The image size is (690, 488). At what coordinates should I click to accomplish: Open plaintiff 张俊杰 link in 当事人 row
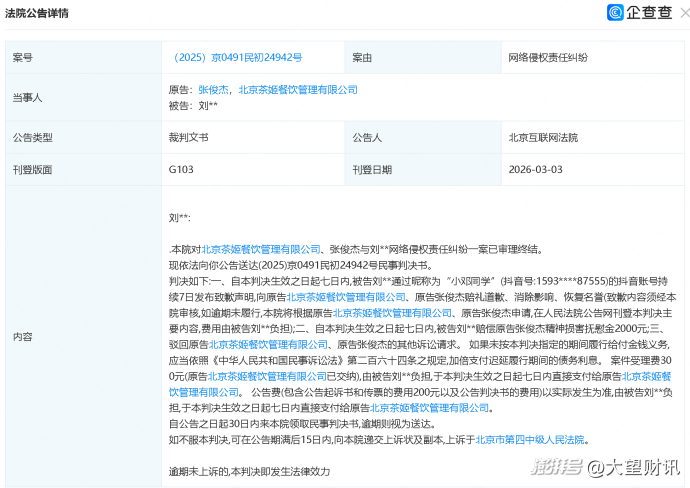point(213,90)
